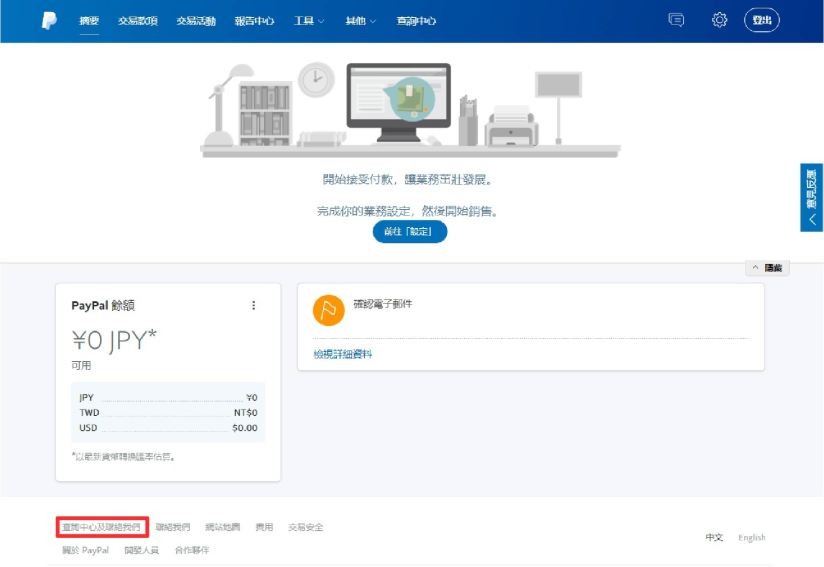The width and height of the screenshot is (824, 567).
Task: Open settings via the gear icon
Action: (x=719, y=20)
